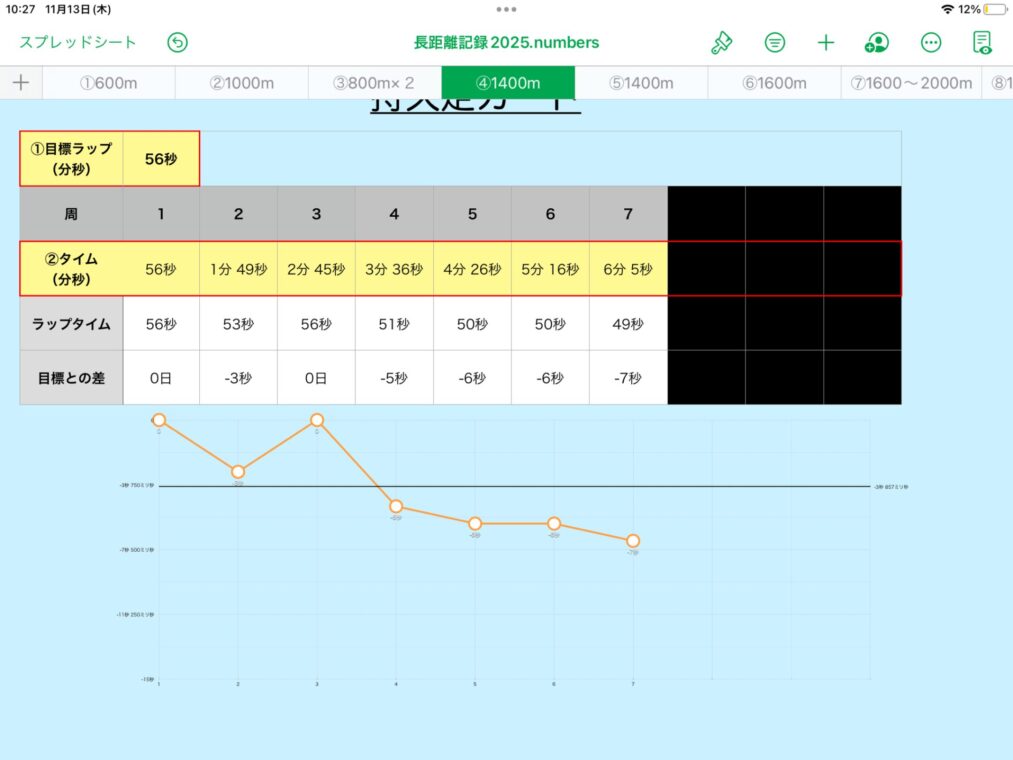The width and height of the screenshot is (1013, 760).
Task: Open the 長距離記録2025.numbers title menu
Action: click(506, 43)
